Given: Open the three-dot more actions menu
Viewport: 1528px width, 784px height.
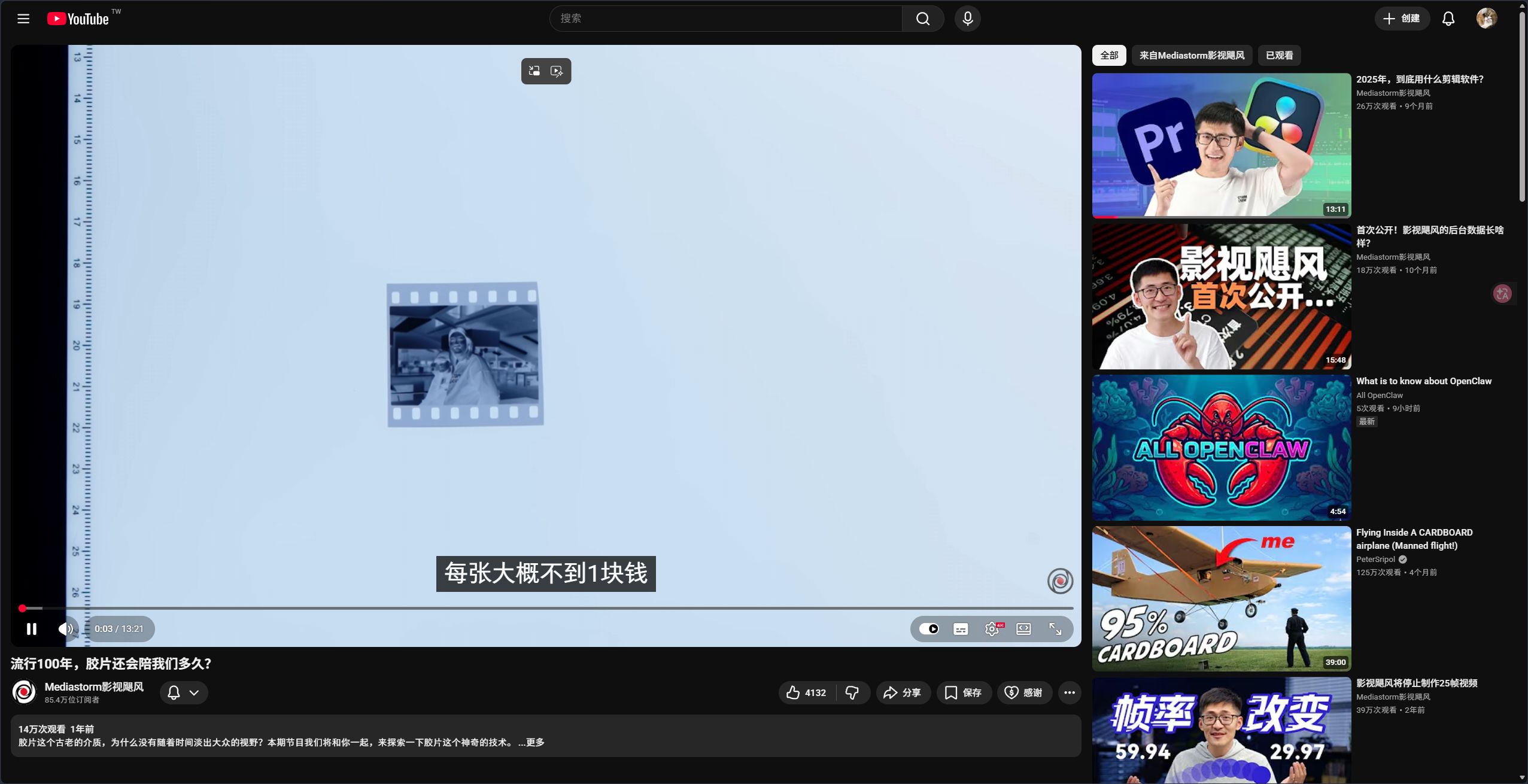Looking at the screenshot, I should (x=1070, y=693).
